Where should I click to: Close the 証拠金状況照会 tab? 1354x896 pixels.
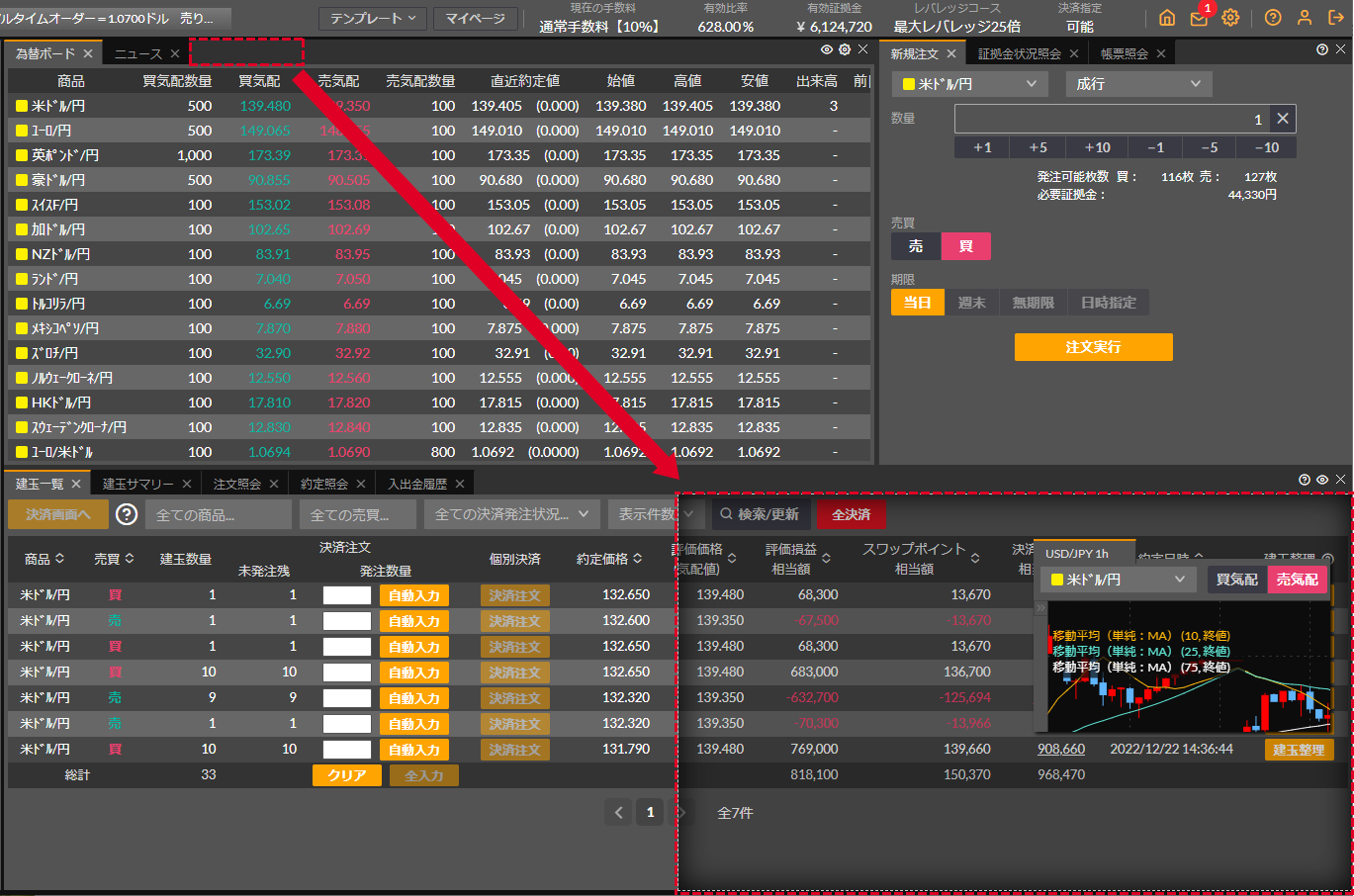(1074, 53)
